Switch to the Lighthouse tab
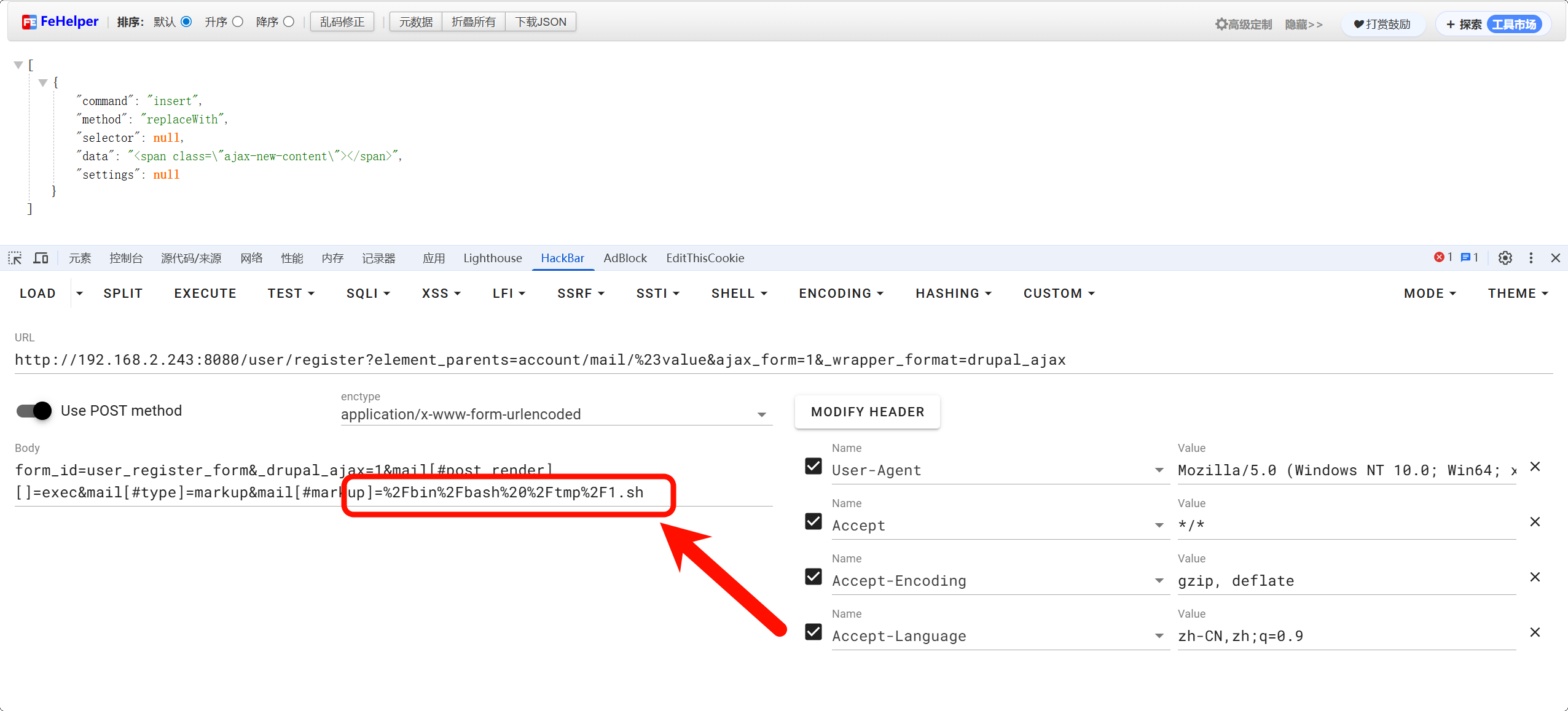The width and height of the screenshot is (1568, 711). (492, 258)
